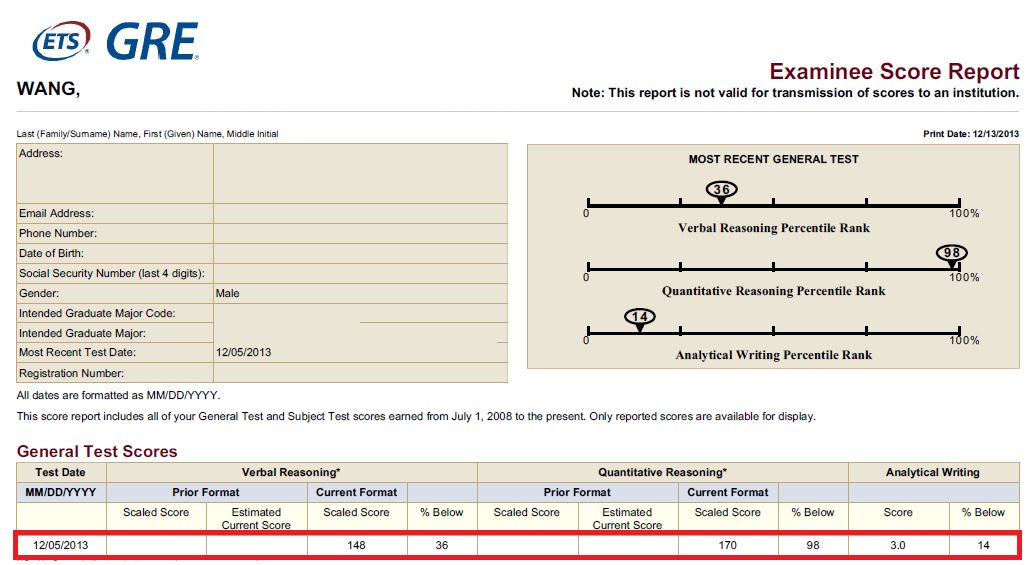The image size is (1030, 565).
Task: Click the 'Intended Graduate Major Code:' label
Action: coord(97,313)
